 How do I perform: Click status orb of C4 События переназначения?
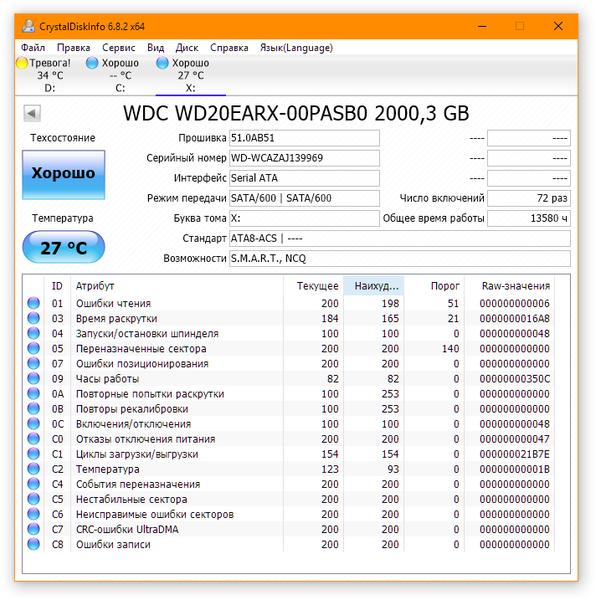pyautogui.click(x=34, y=484)
